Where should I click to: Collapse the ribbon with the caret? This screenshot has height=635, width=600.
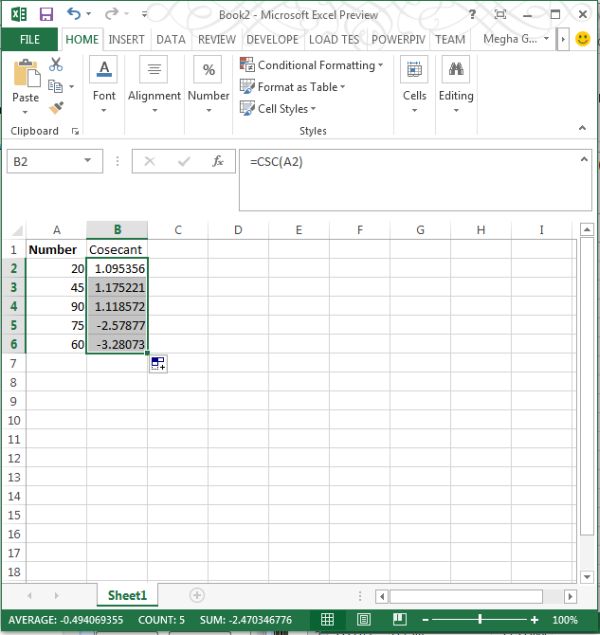pyautogui.click(x=582, y=128)
